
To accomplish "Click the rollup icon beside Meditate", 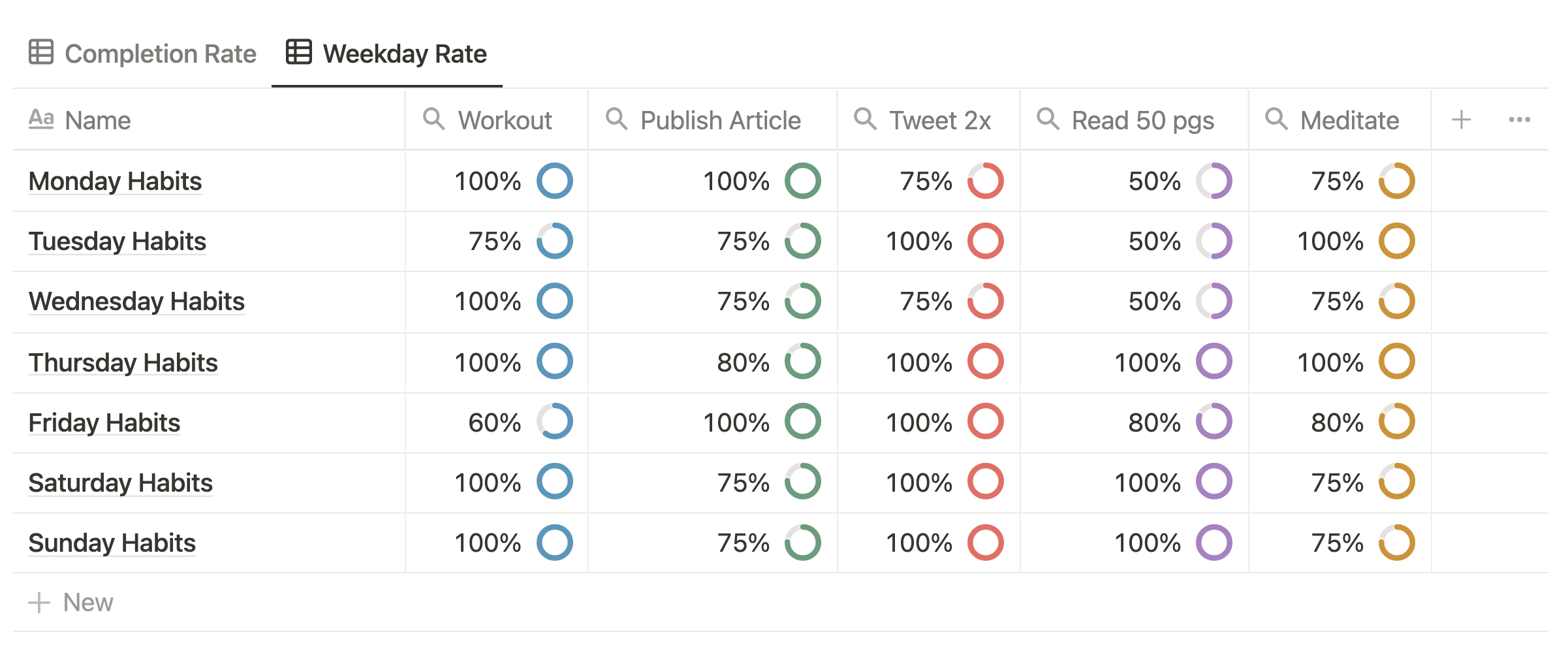I will [x=1277, y=119].
